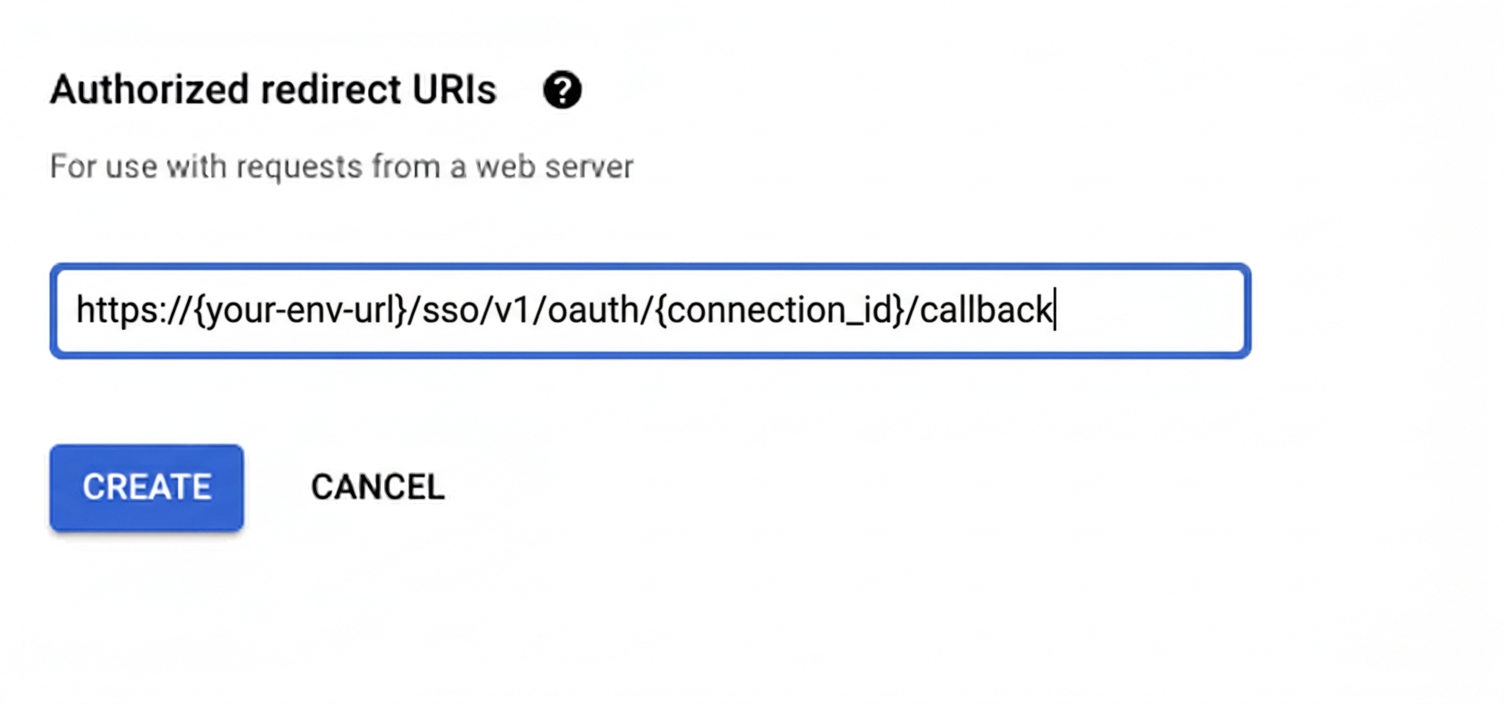Click the tooltip icon beside the heading
This screenshot has width=1504, height=704.
(562, 90)
